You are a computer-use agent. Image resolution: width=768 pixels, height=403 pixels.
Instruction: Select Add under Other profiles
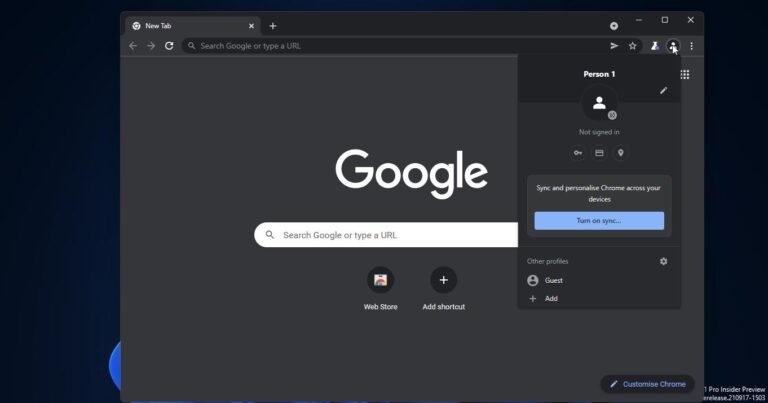pyautogui.click(x=599, y=298)
